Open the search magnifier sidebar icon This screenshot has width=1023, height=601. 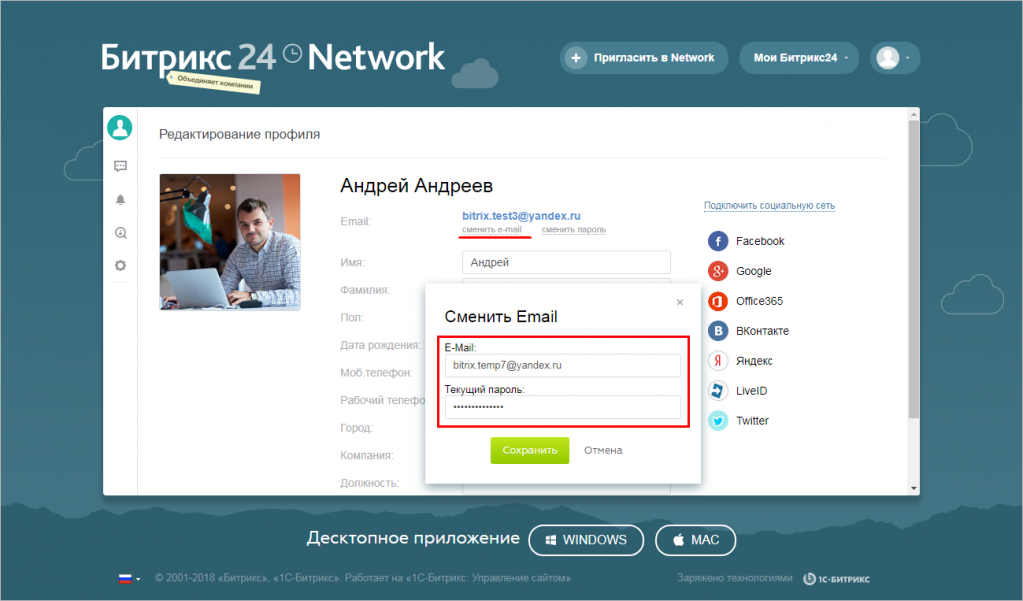121,233
